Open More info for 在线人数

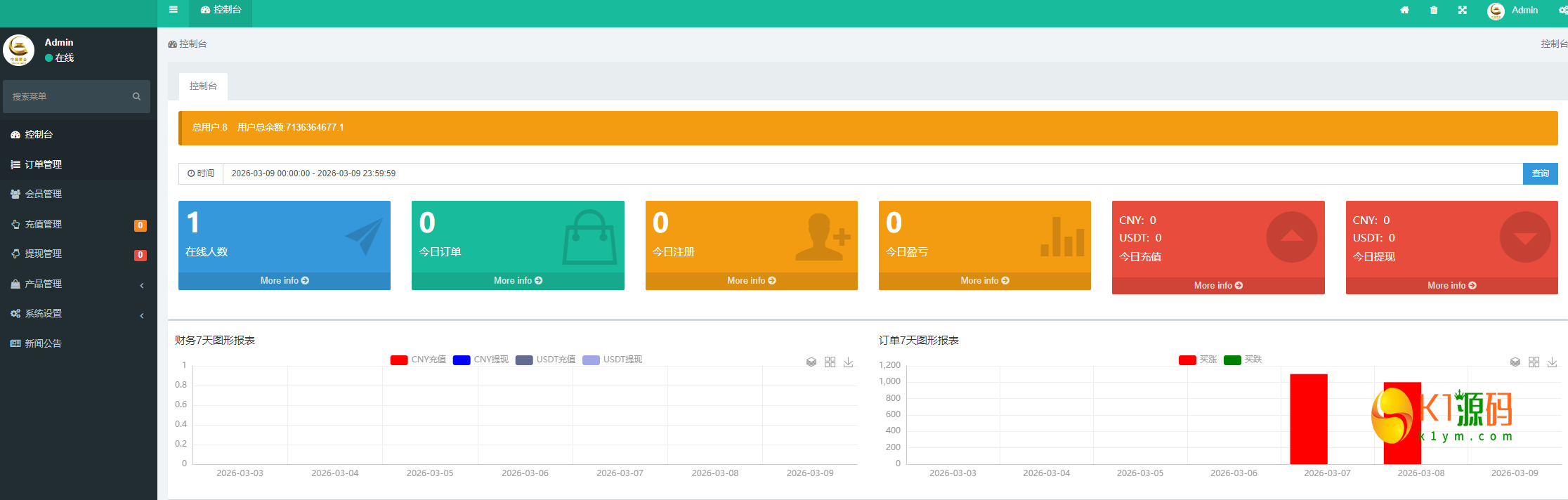tap(285, 280)
